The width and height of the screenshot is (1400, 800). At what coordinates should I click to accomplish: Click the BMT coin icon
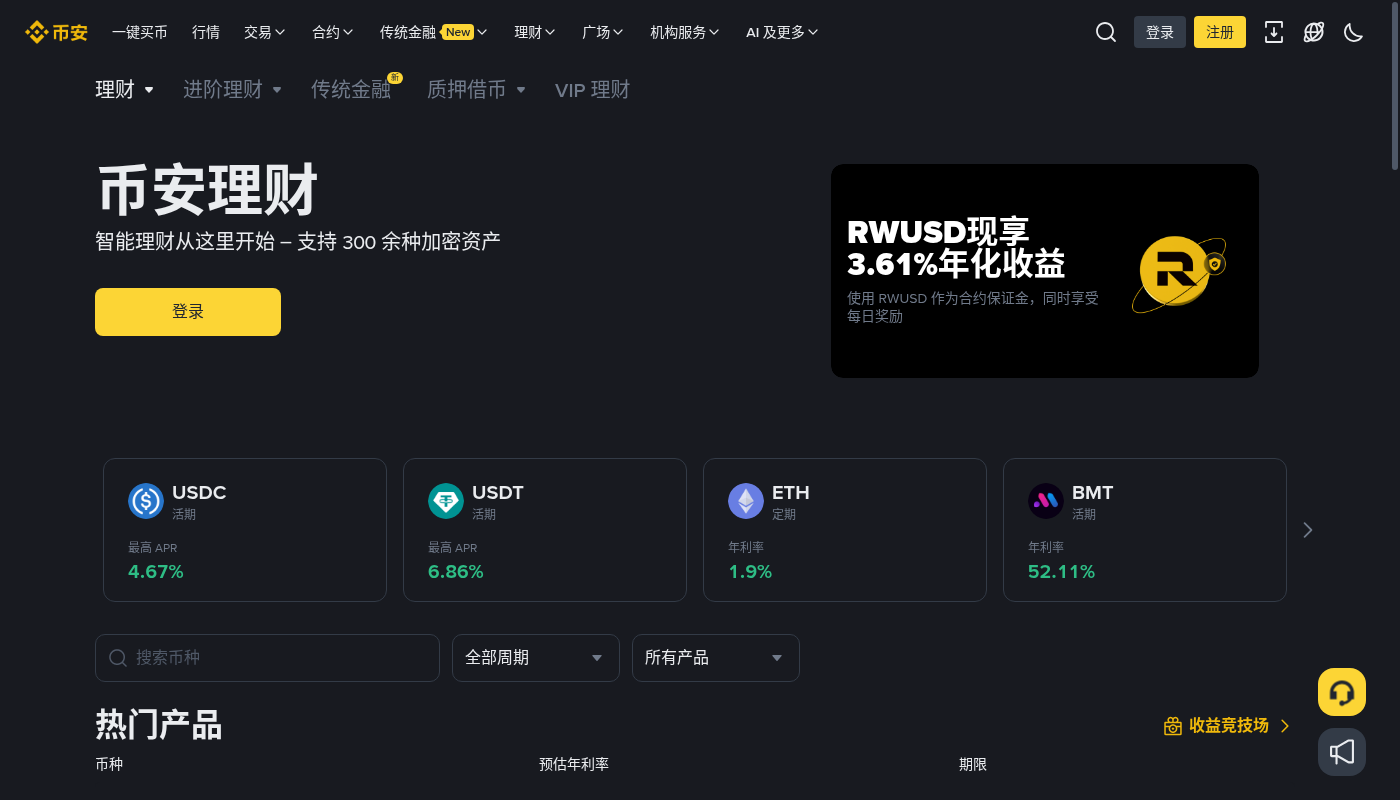tap(1046, 501)
